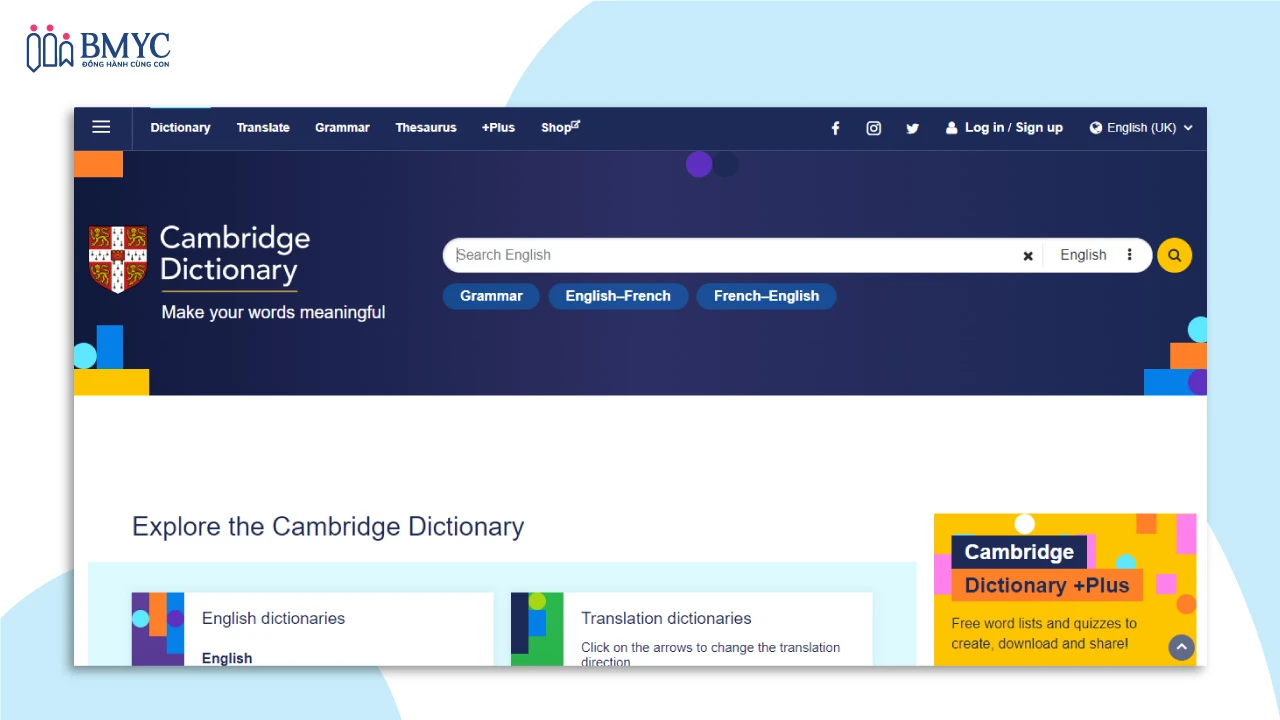
Task: Choose the French–English dictionary button
Action: [x=766, y=296]
